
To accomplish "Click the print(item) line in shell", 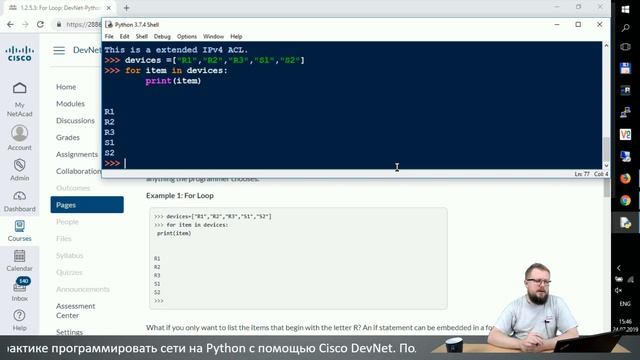I will tap(173, 81).
